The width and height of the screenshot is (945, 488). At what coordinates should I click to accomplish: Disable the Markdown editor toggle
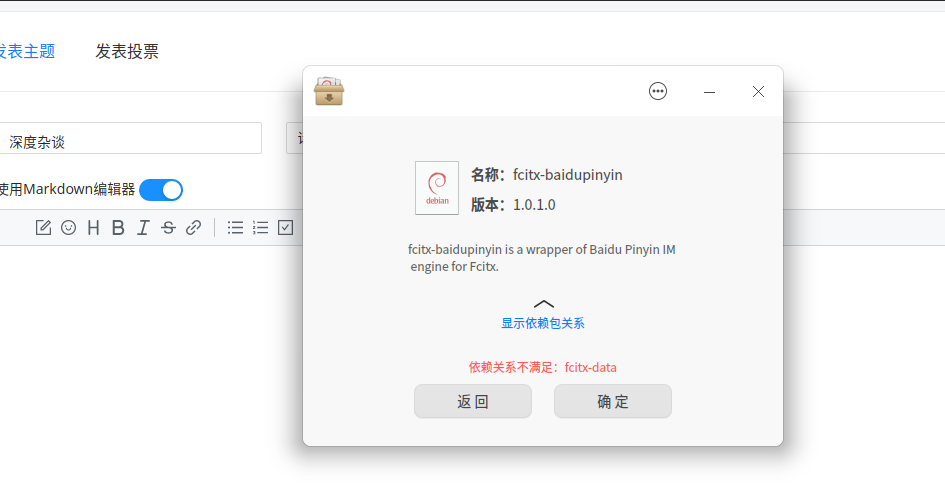161,190
